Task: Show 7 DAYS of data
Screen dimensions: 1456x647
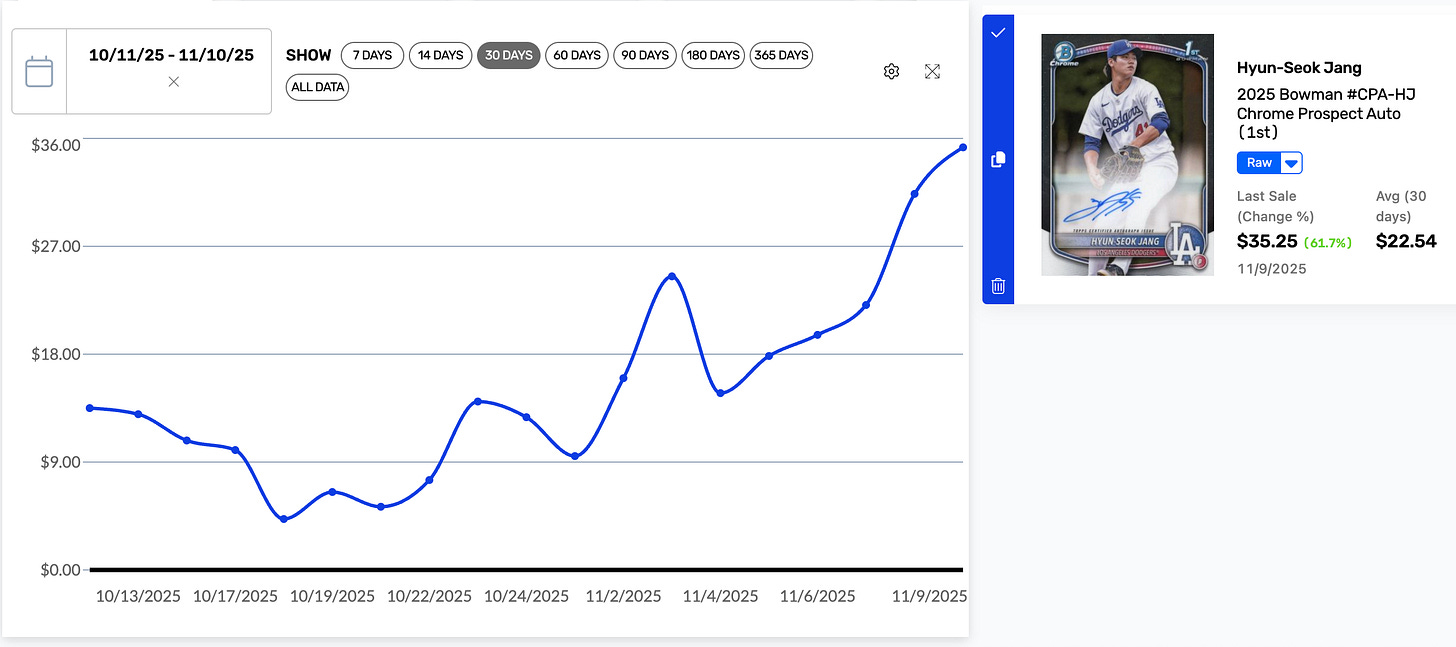Action: click(372, 55)
